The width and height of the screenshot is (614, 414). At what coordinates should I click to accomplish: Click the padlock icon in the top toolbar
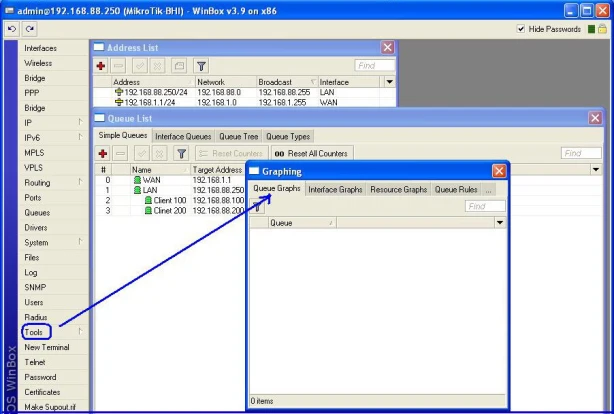click(602, 29)
